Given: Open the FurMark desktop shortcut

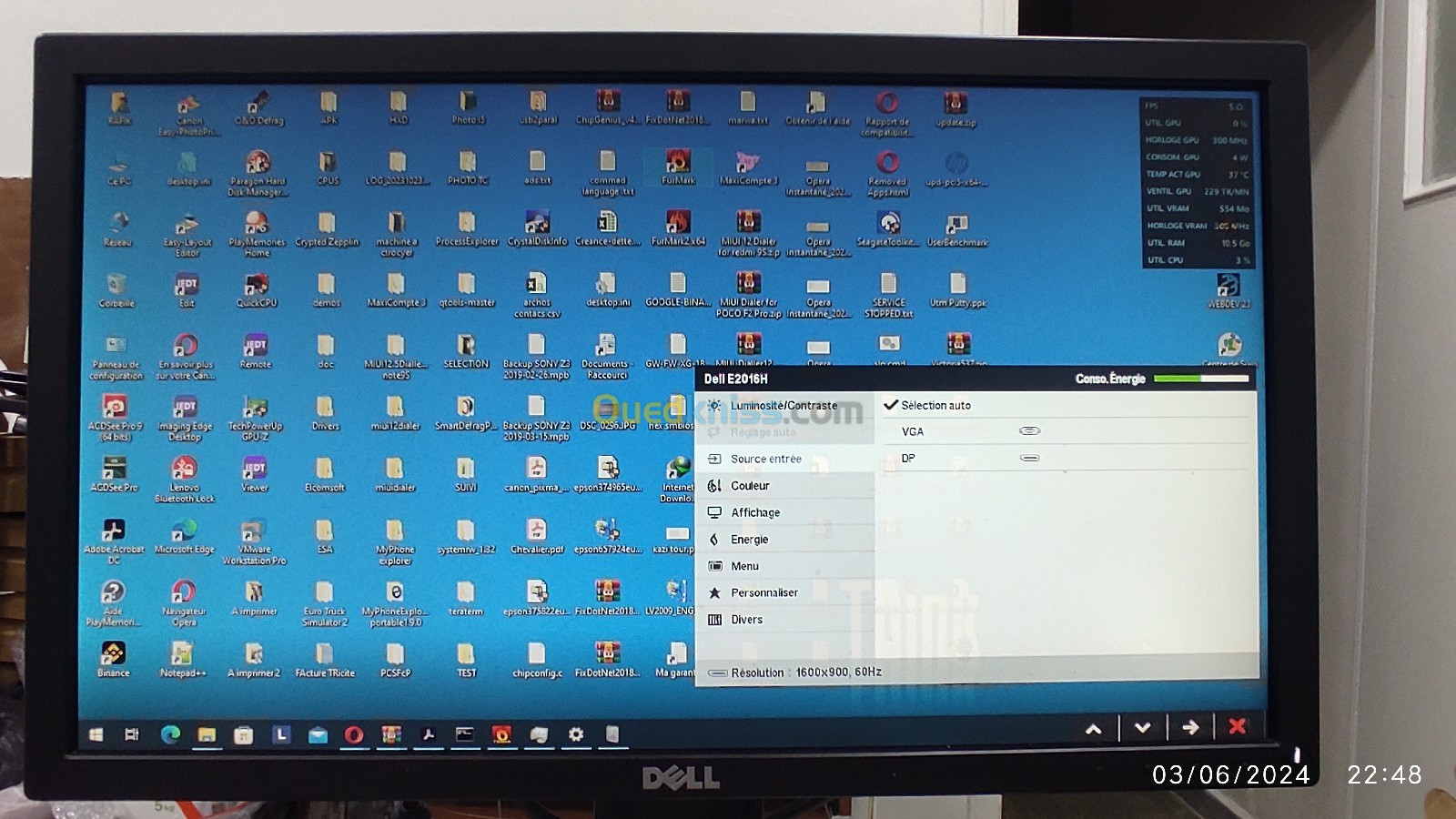Looking at the screenshot, I should (678, 168).
